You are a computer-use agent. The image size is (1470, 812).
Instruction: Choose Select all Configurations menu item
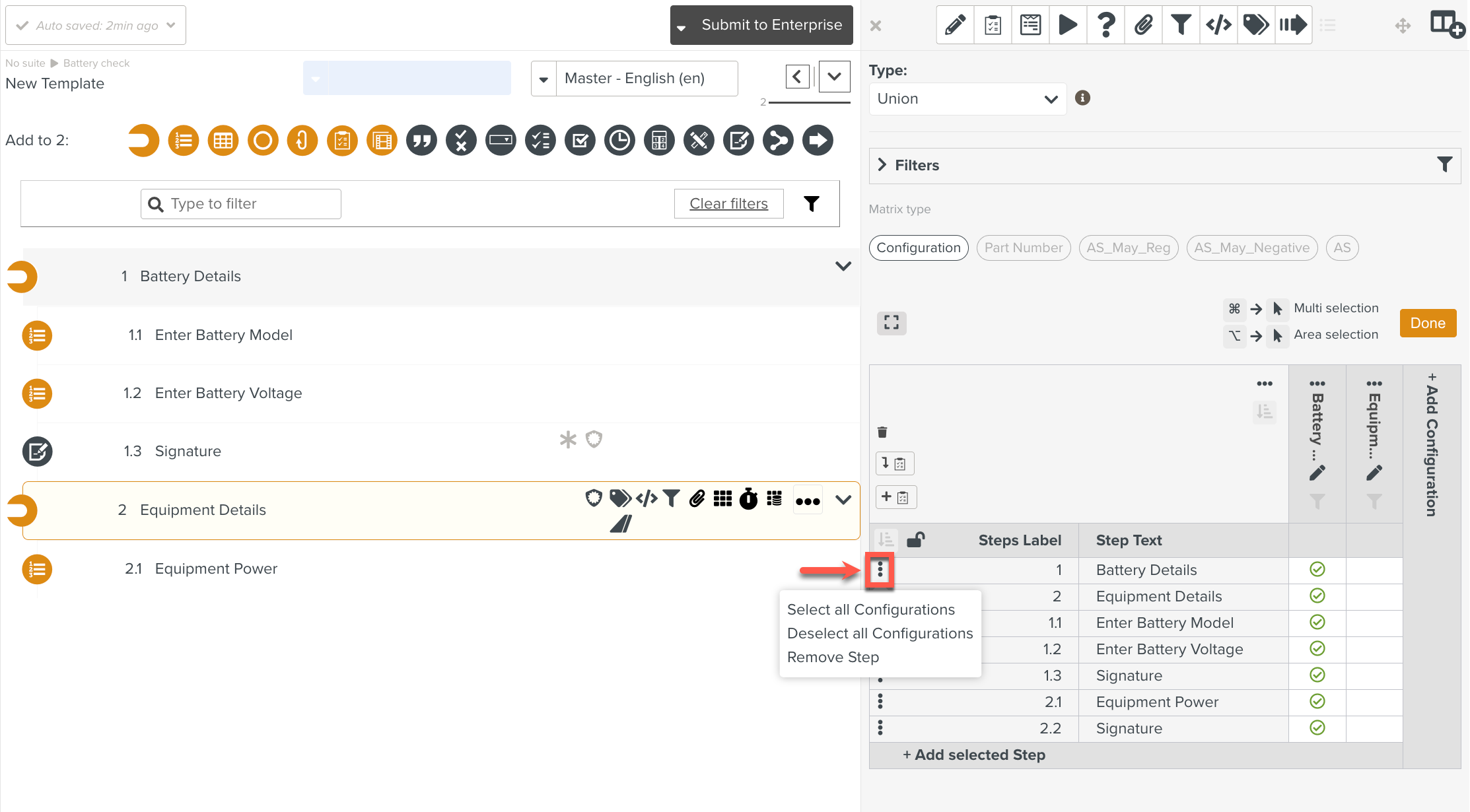pyautogui.click(x=870, y=609)
